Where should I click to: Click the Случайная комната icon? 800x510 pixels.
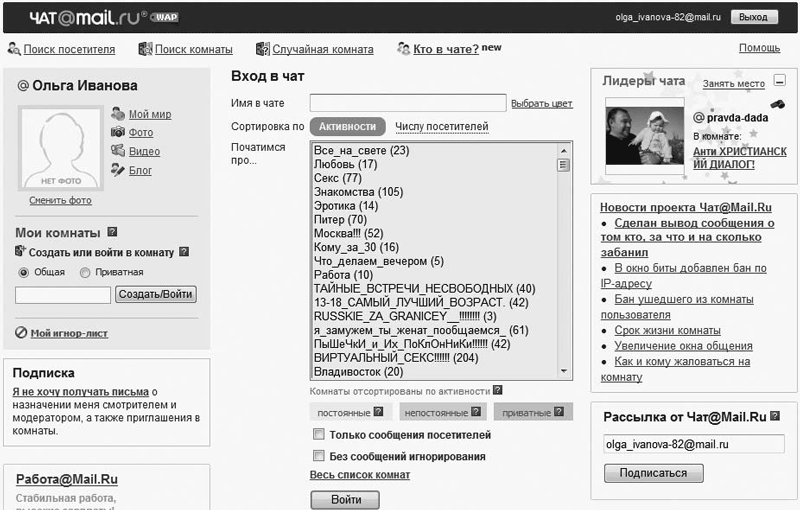click(263, 49)
